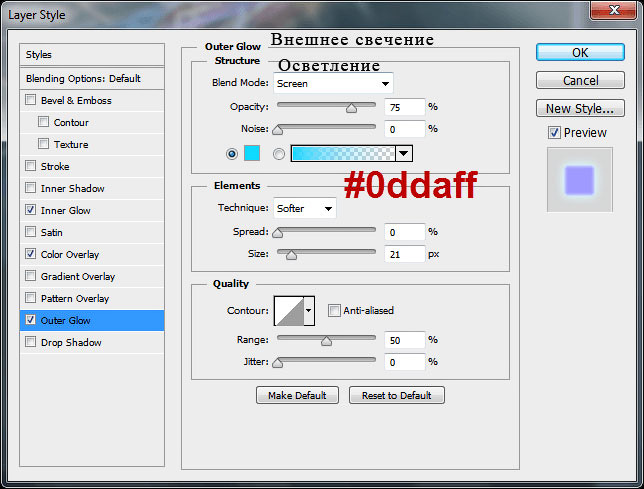Select Blending Options: Default entry
This screenshot has height=489, width=644.
click(92, 78)
